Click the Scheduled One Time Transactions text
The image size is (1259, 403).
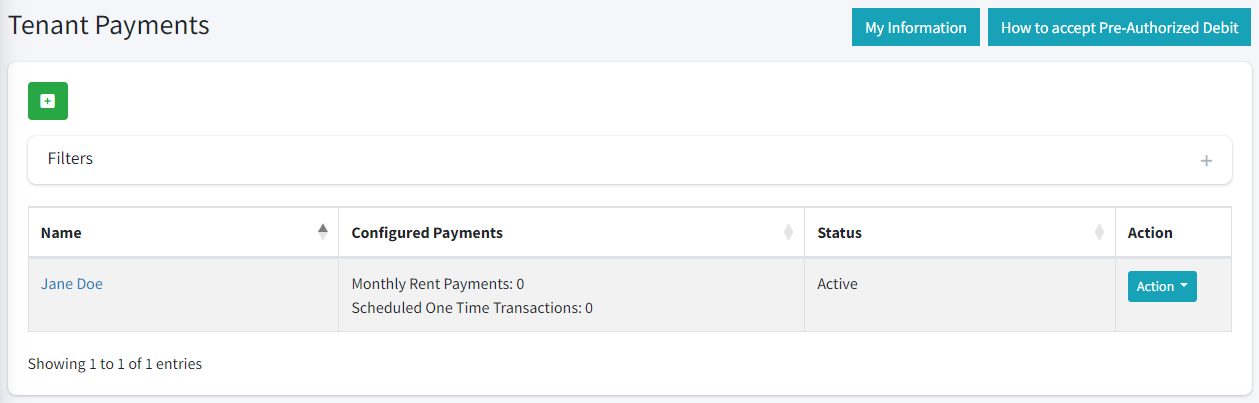pyautogui.click(x=472, y=308)
